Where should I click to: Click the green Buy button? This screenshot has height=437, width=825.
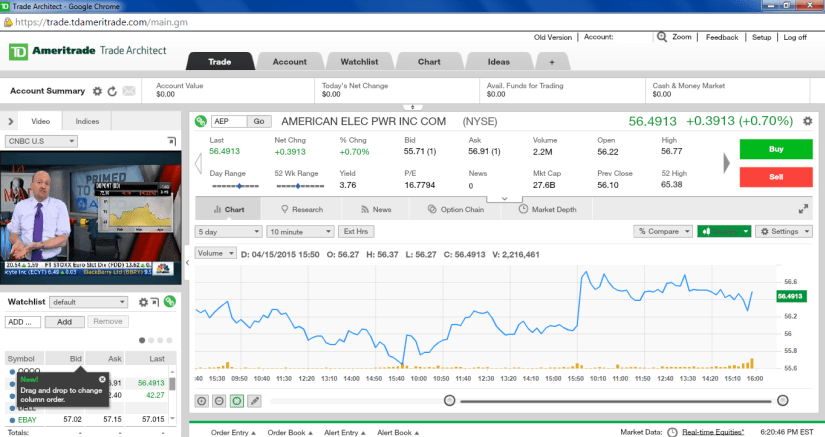[776, 149]
